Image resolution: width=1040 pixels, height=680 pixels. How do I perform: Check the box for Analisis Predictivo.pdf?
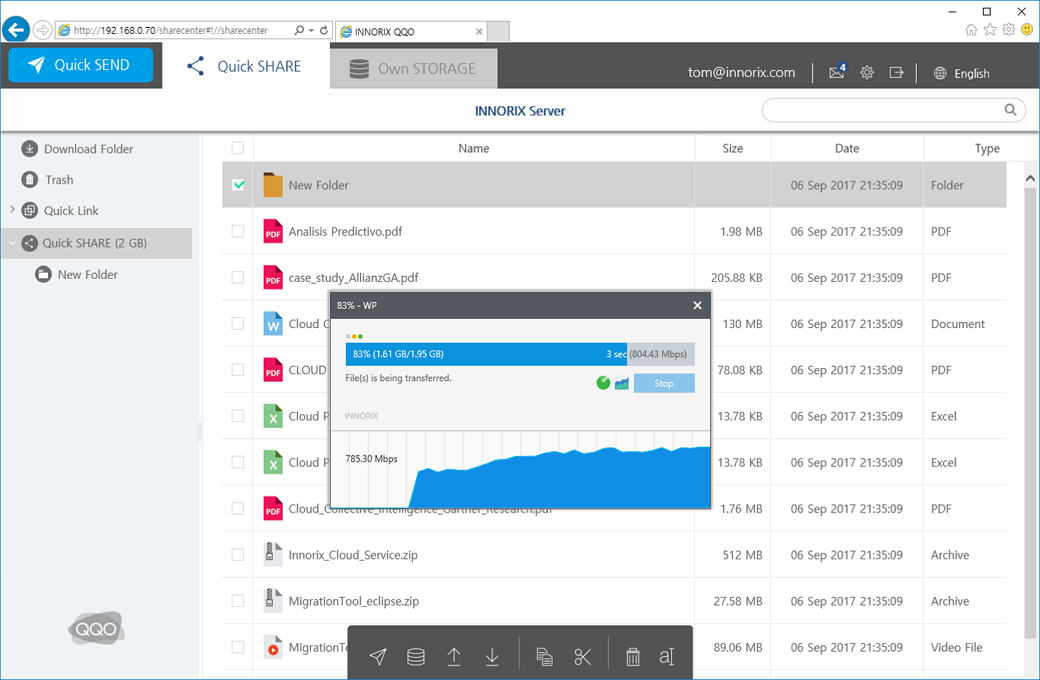tap(238, 231)
